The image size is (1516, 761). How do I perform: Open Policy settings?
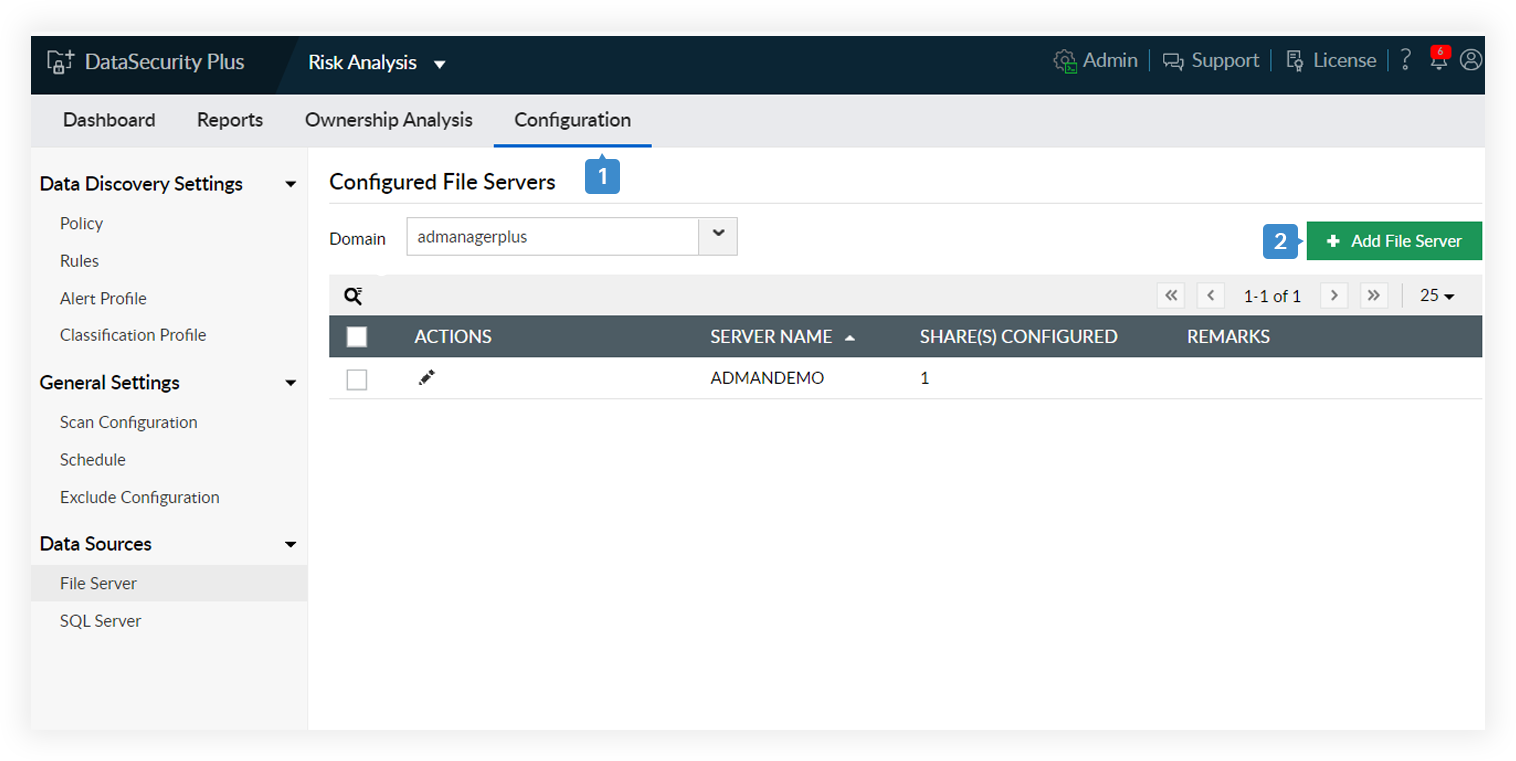click(x=81, y=223)
